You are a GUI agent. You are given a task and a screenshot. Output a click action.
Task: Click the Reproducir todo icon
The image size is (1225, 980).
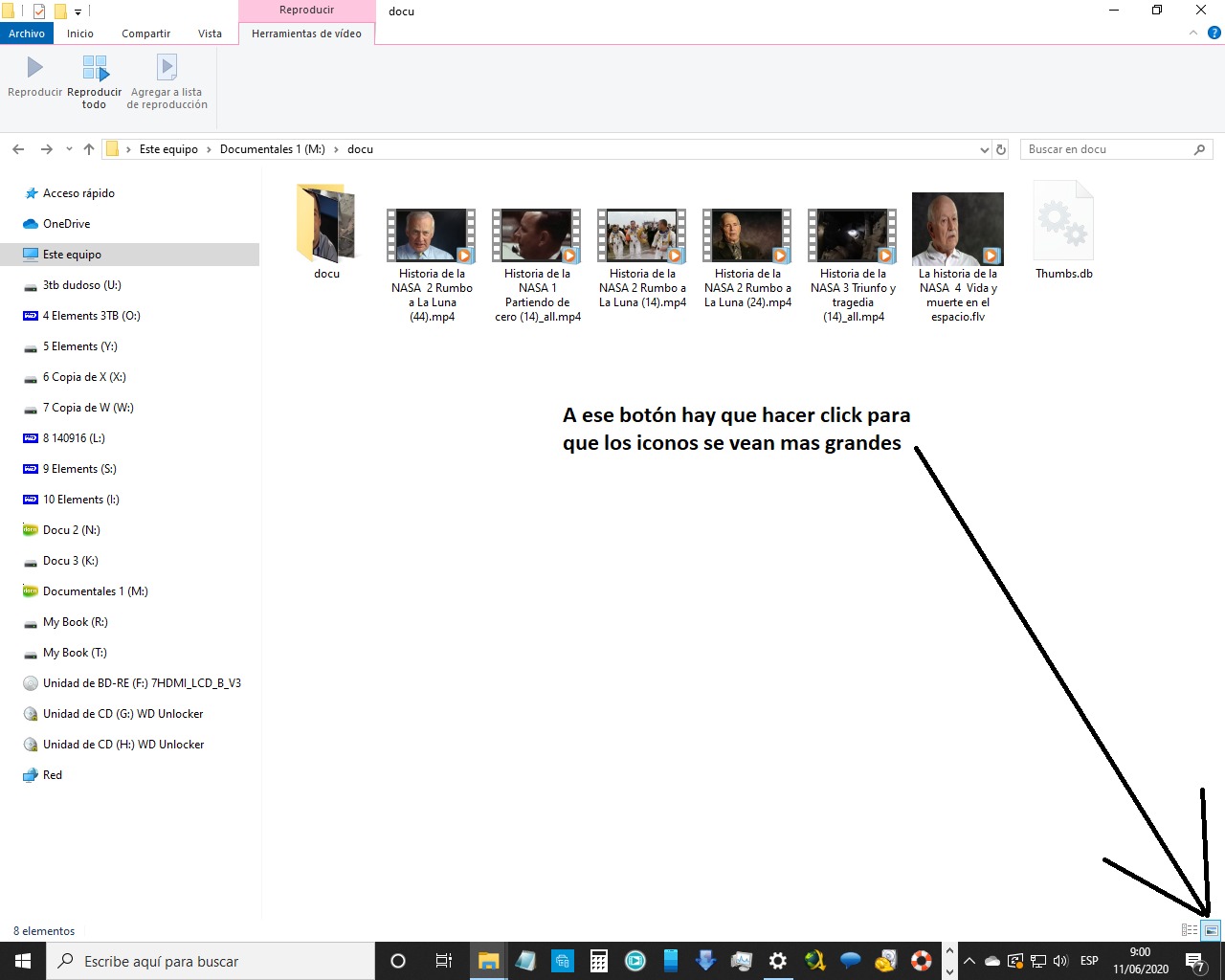pos(95,68)
